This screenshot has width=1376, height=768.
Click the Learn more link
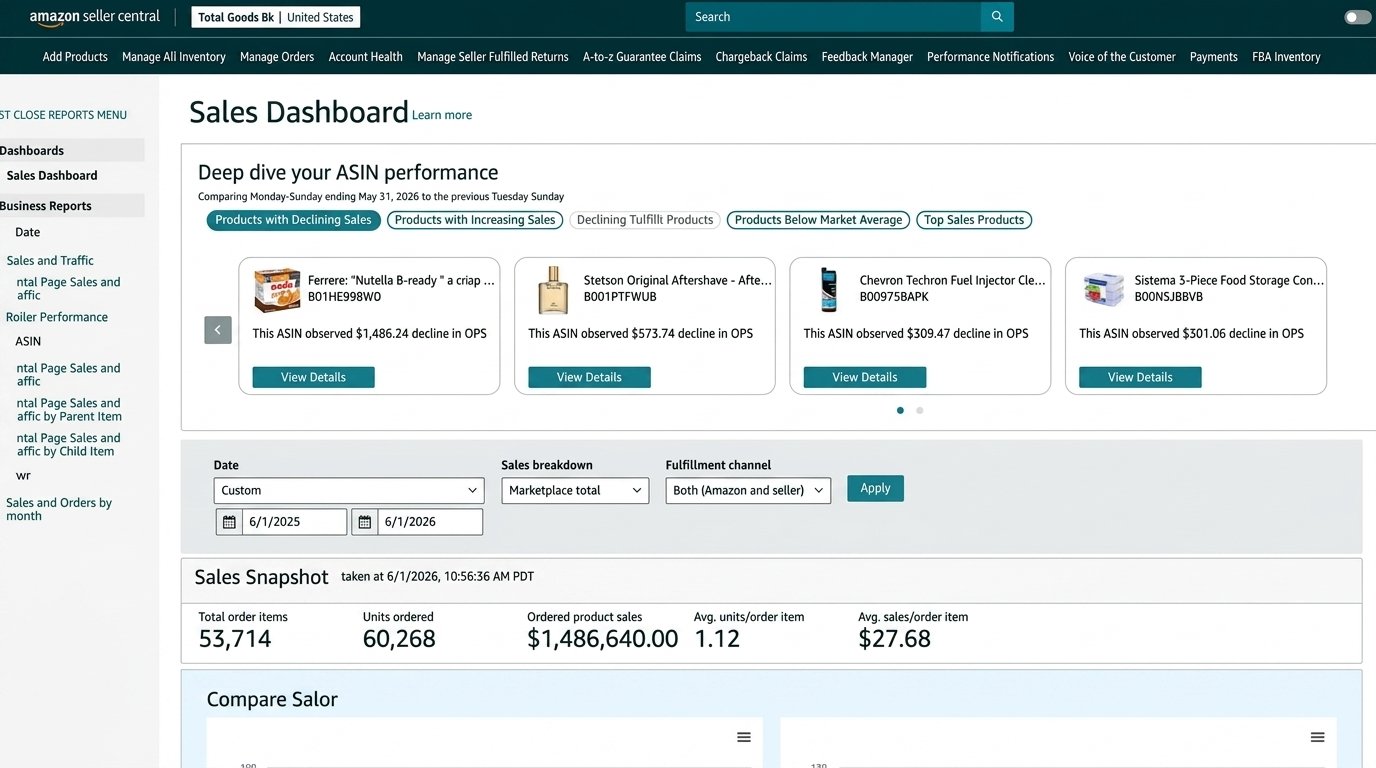pyautogui.click(x=442, y=115)
